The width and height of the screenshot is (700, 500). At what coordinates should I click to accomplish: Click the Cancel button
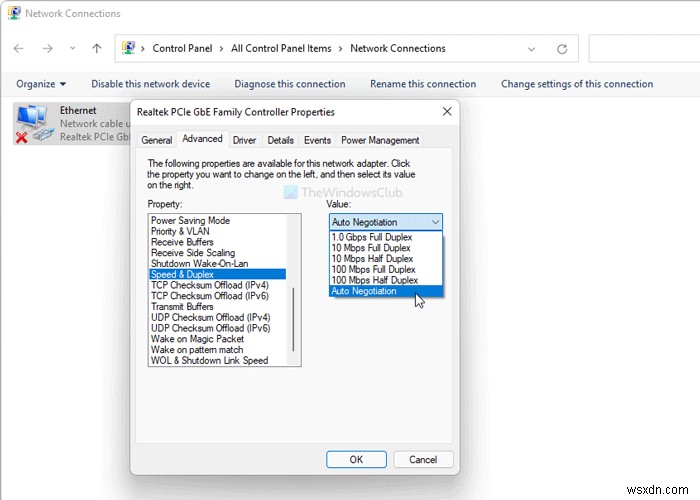tap(423, 459)
